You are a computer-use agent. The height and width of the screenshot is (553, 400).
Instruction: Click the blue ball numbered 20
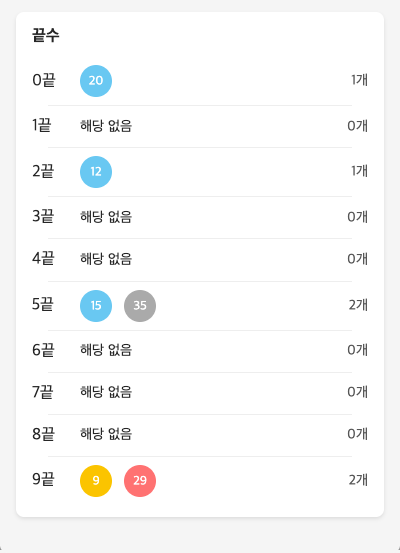pos(96,81)
